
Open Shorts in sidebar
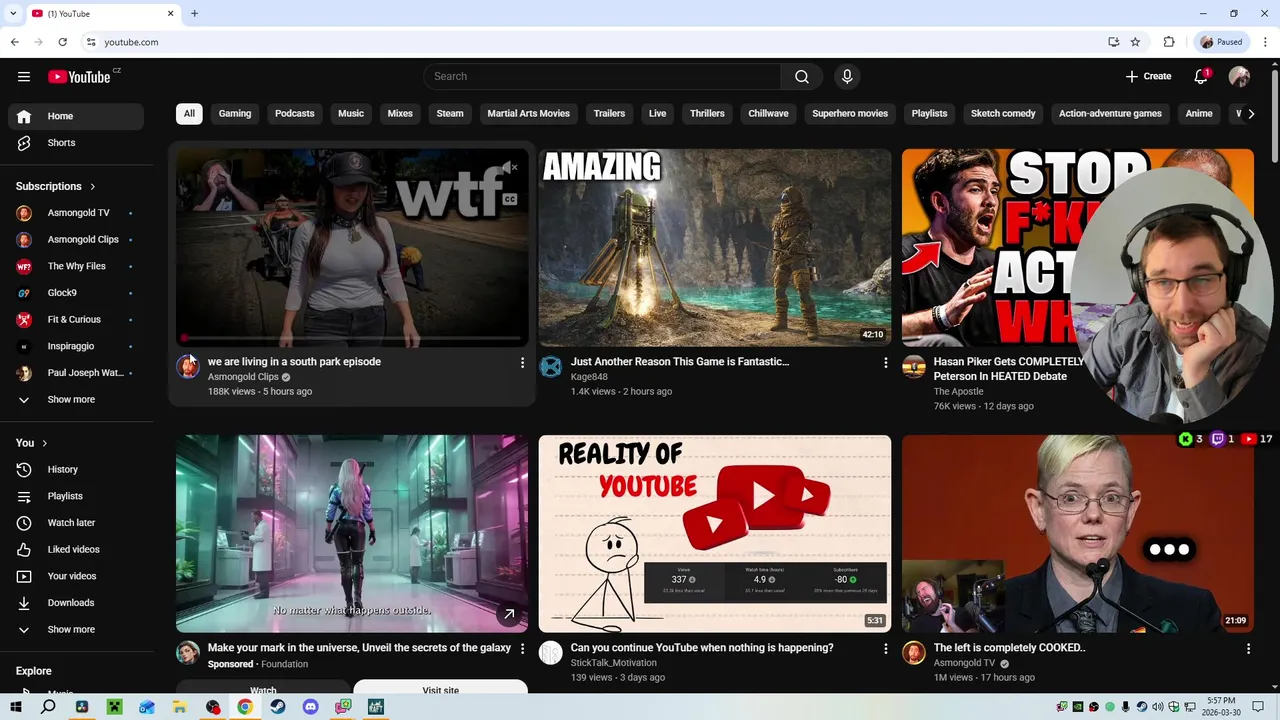(x=76, y=143)
